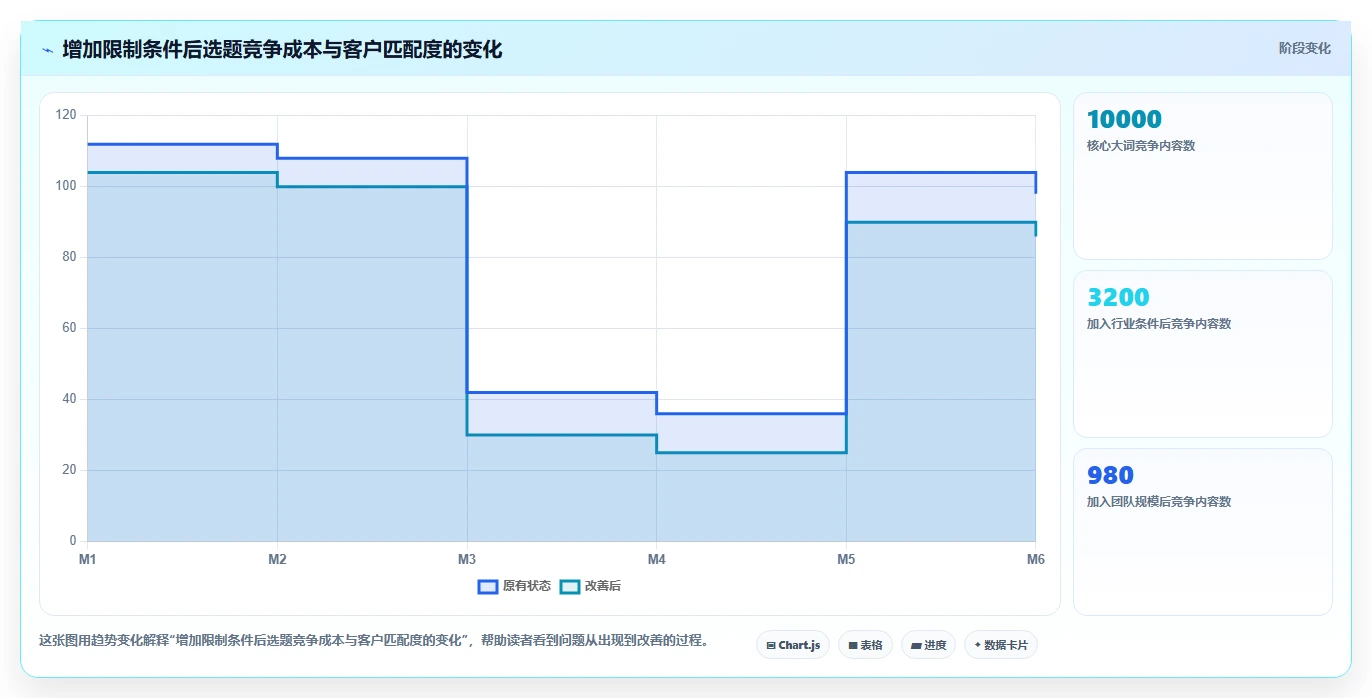
Task: Click the 进度 tag
Action: coord(928,645)
